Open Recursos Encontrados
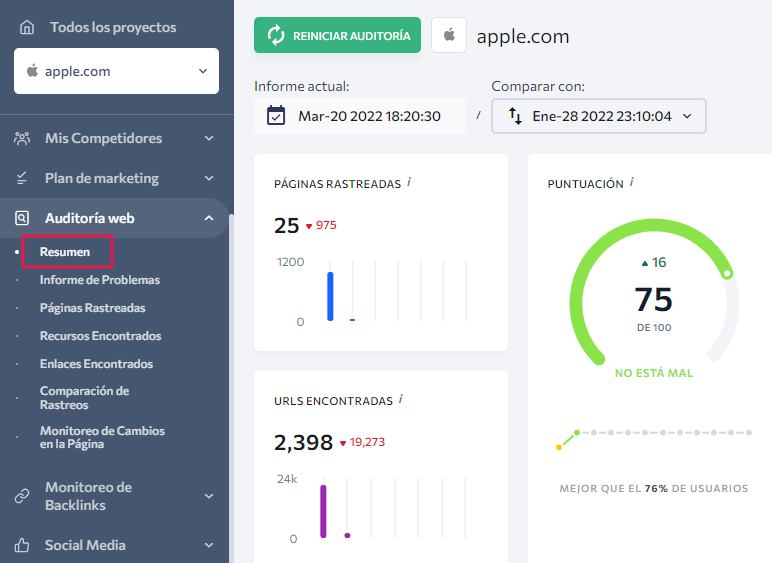The height and width of the screenshot is (563, 772). tap(100, 336)
